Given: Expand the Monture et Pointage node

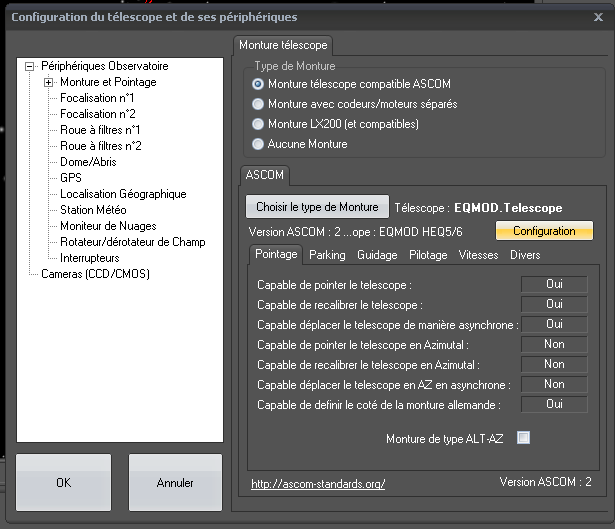Looking at the screenshot, I should [48, 82].
